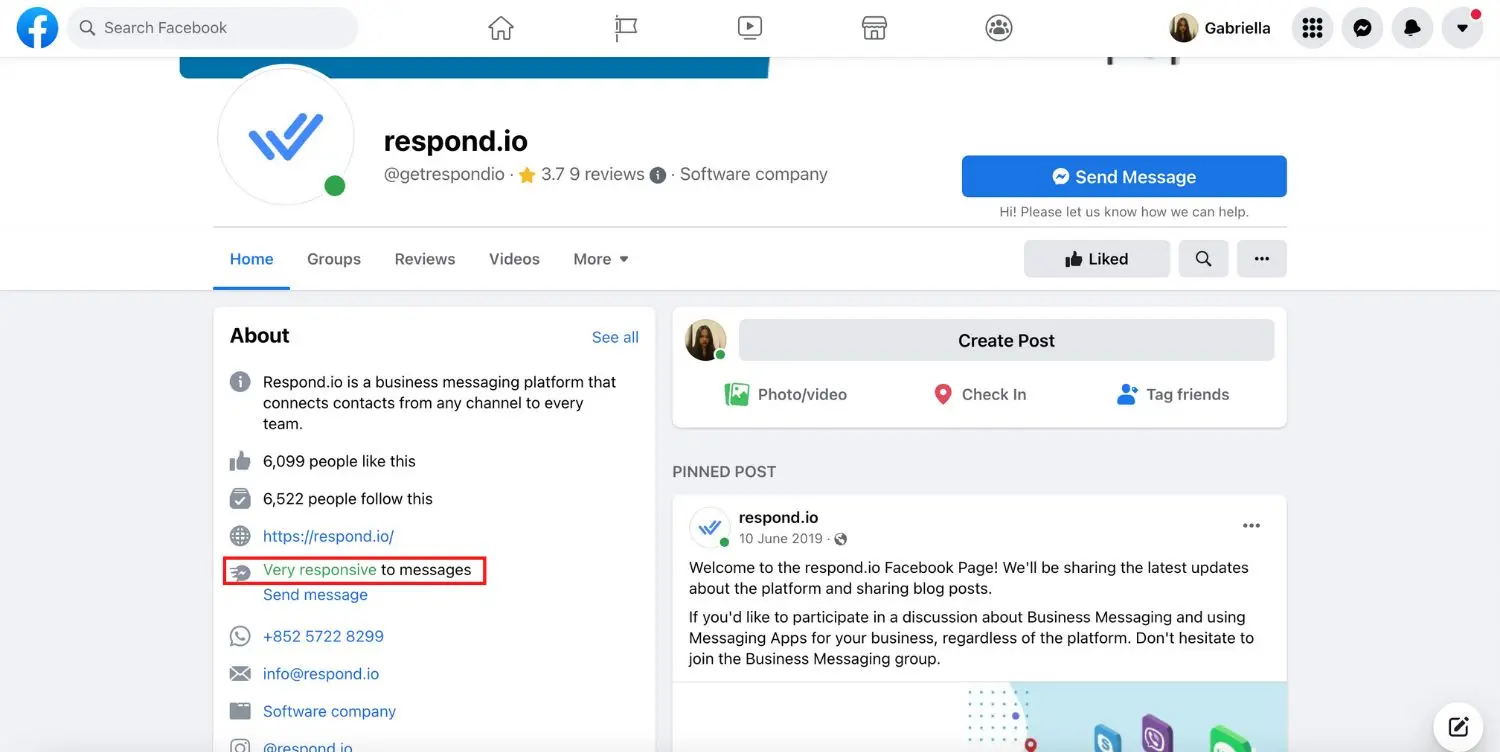Click the reviews info icon
1500x752 pixels.
tap(658, 175)
